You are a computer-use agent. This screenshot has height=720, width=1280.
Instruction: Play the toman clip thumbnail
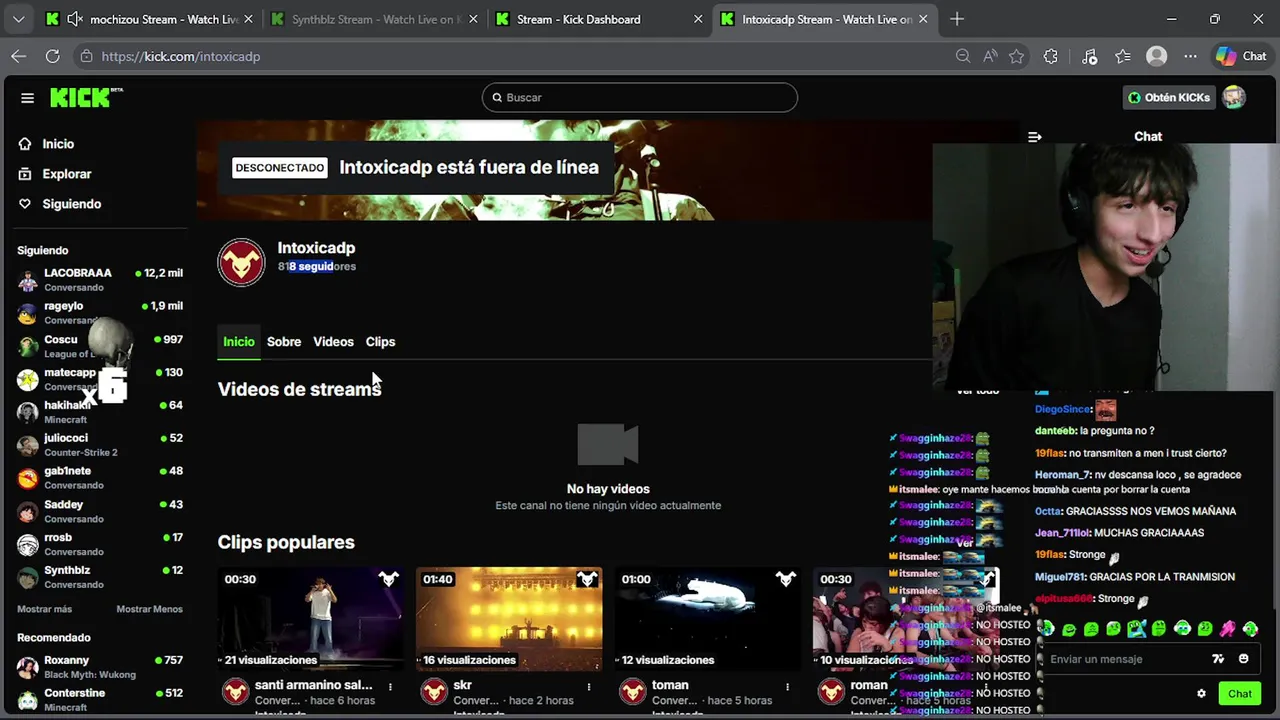tap(708, 619)
